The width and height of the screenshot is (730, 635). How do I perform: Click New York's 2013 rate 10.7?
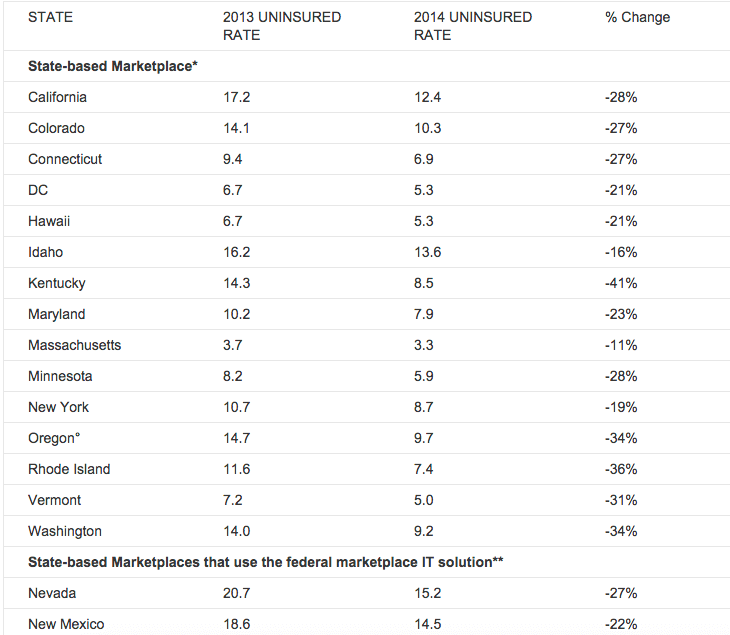tap(237, 407)
